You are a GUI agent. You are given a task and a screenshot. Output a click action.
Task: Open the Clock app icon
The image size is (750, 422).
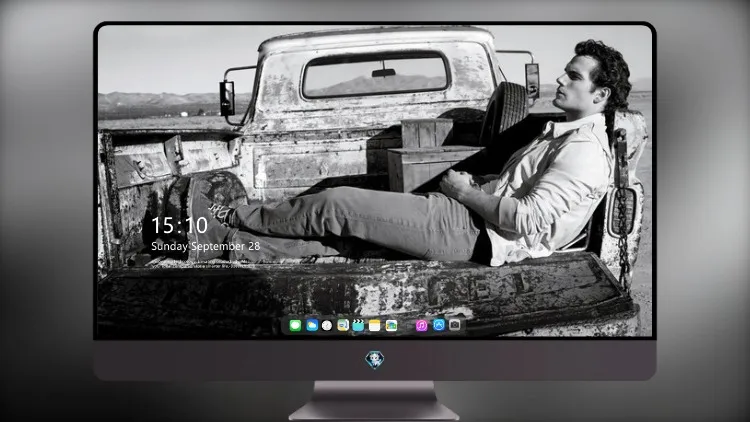(327, 326)
